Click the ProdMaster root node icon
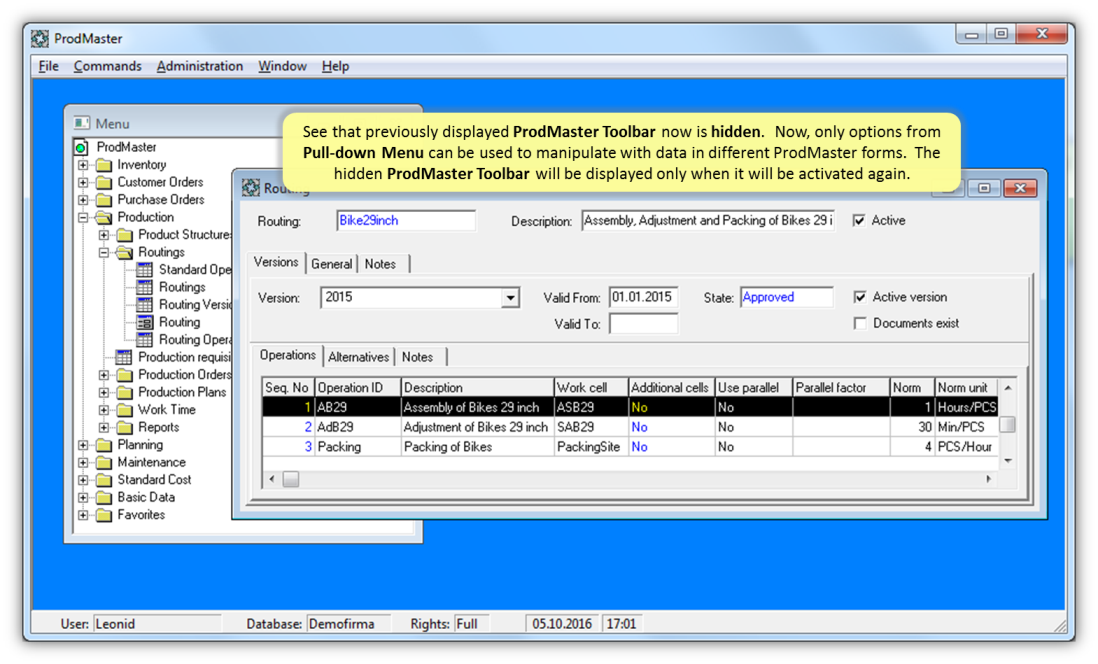 coord(82,147)
